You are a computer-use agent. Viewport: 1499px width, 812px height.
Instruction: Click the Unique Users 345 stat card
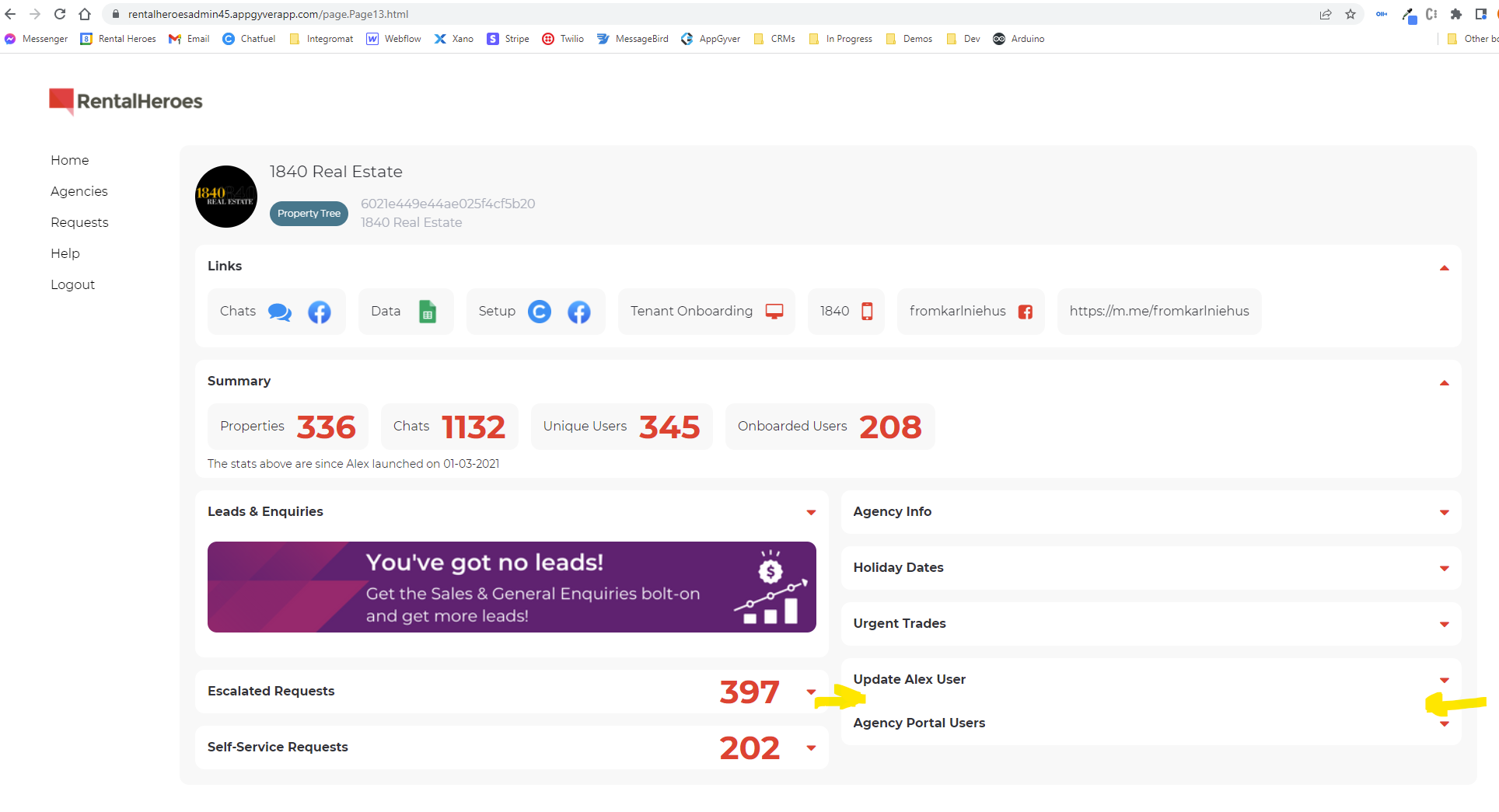tap(621, 427)
